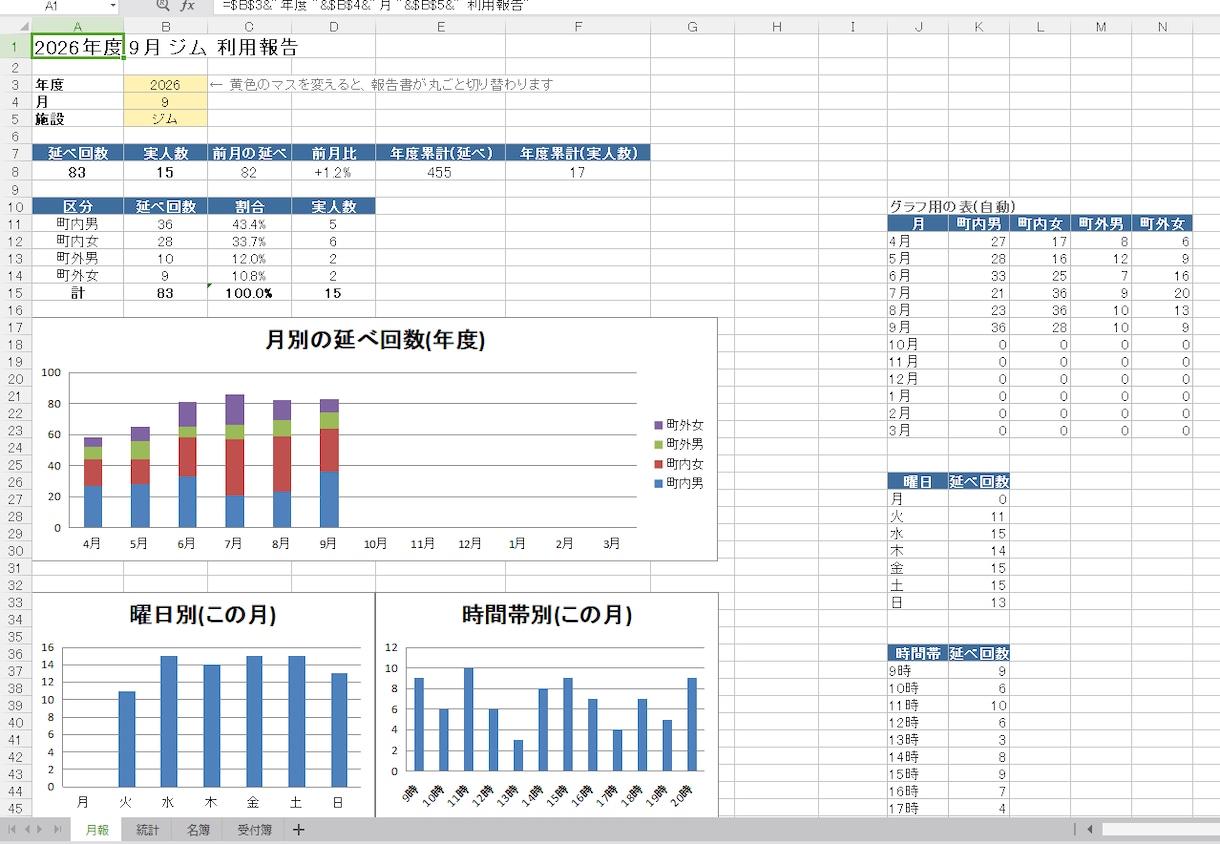Select the 月報 sheet tab

(x=97, y=830)
